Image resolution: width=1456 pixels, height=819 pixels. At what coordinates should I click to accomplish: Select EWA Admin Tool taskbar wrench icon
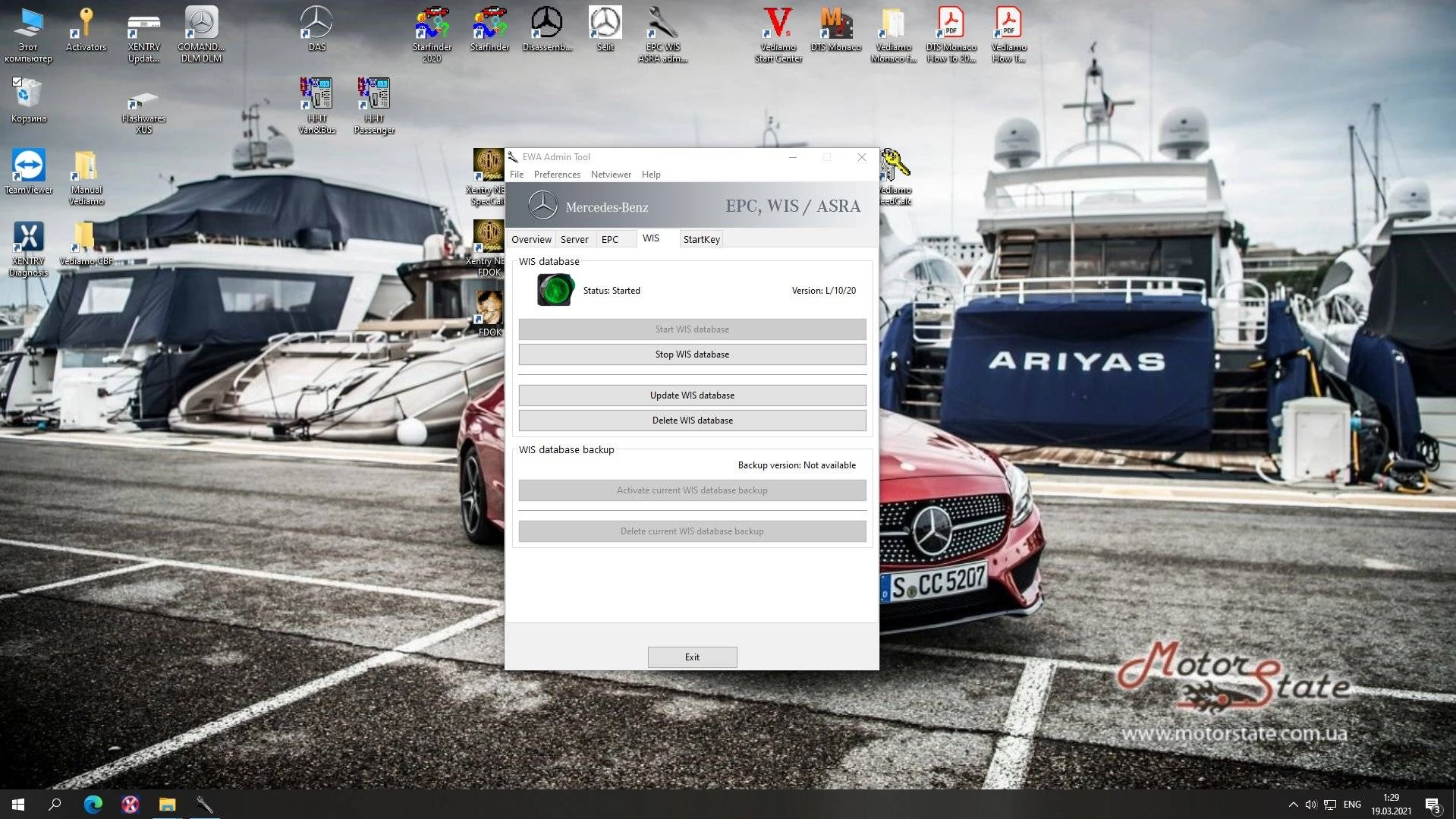(x=204, y=804)
